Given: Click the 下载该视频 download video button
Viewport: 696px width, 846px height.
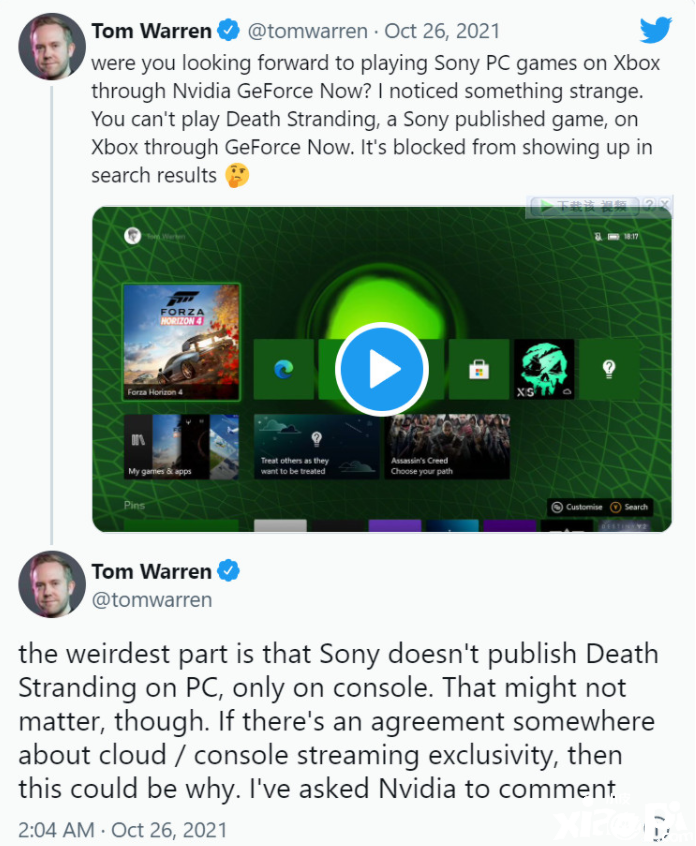Looking at the screenshot, I should 585,206.
